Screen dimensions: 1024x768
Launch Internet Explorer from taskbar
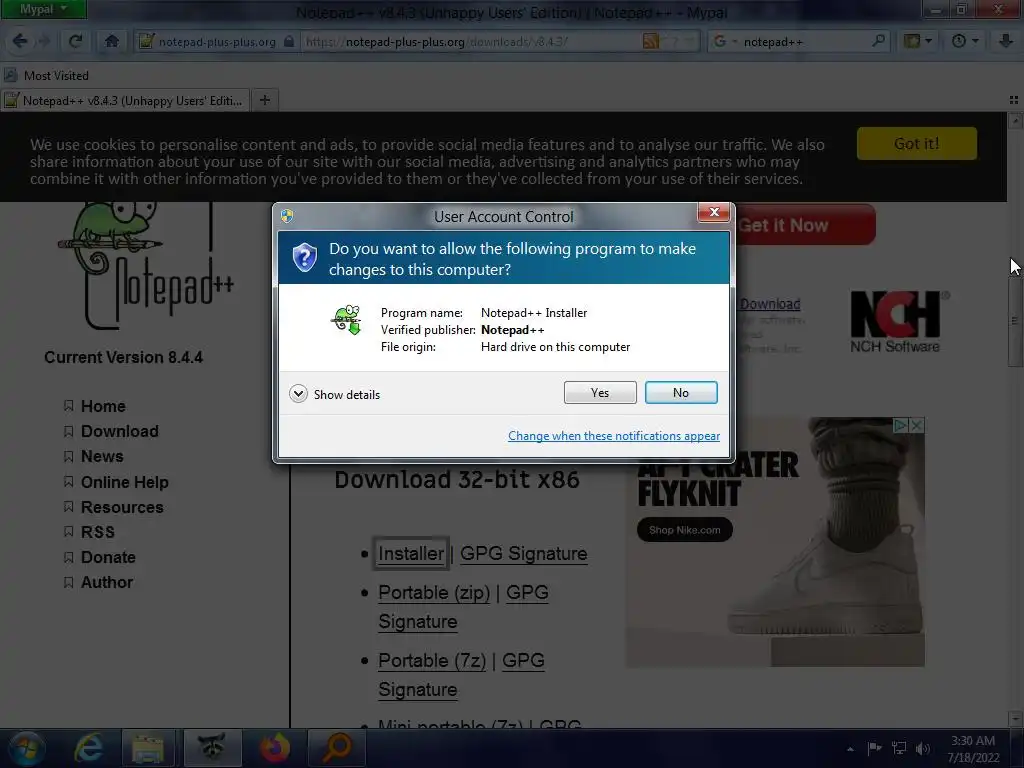(88, 748)
